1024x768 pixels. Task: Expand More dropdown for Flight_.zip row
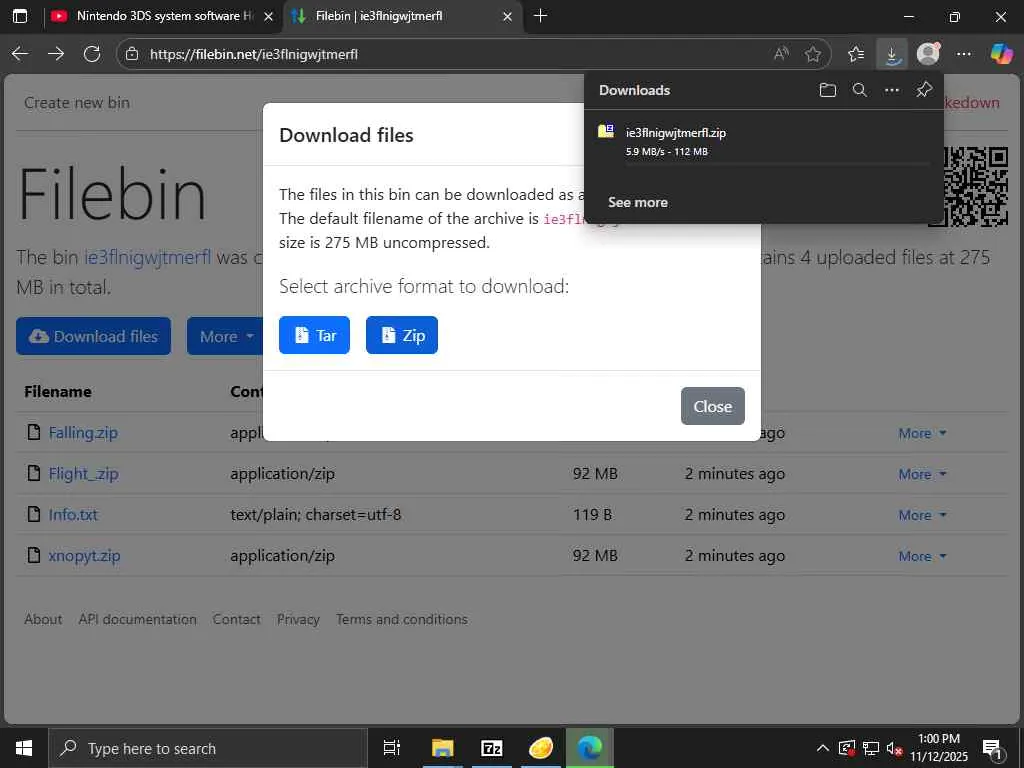click(x=922, y=474)
